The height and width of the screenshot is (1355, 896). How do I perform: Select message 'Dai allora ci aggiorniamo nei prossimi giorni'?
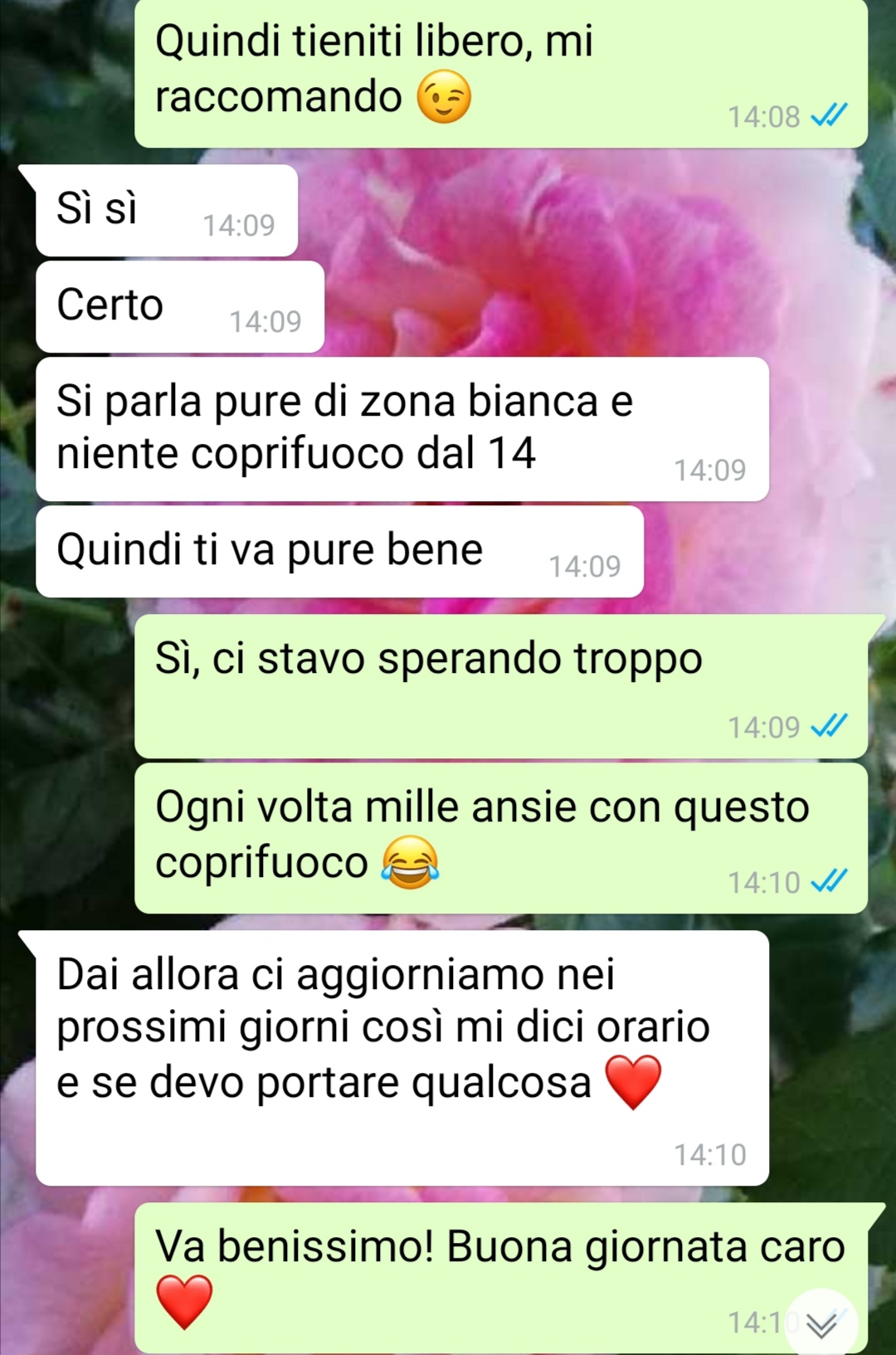[402, 1058]
